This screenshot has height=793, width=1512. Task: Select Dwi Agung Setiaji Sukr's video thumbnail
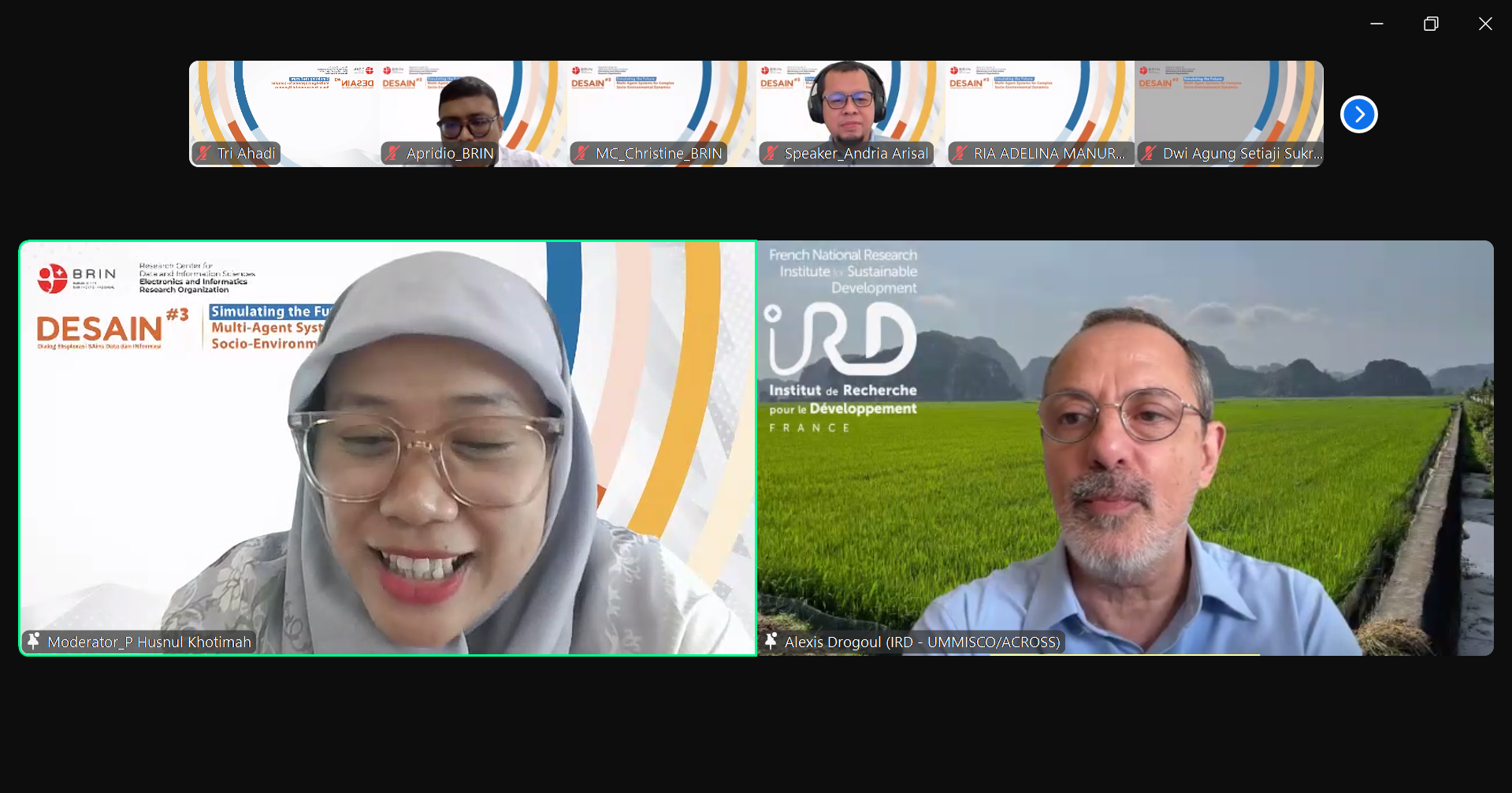coord(1229,114)
